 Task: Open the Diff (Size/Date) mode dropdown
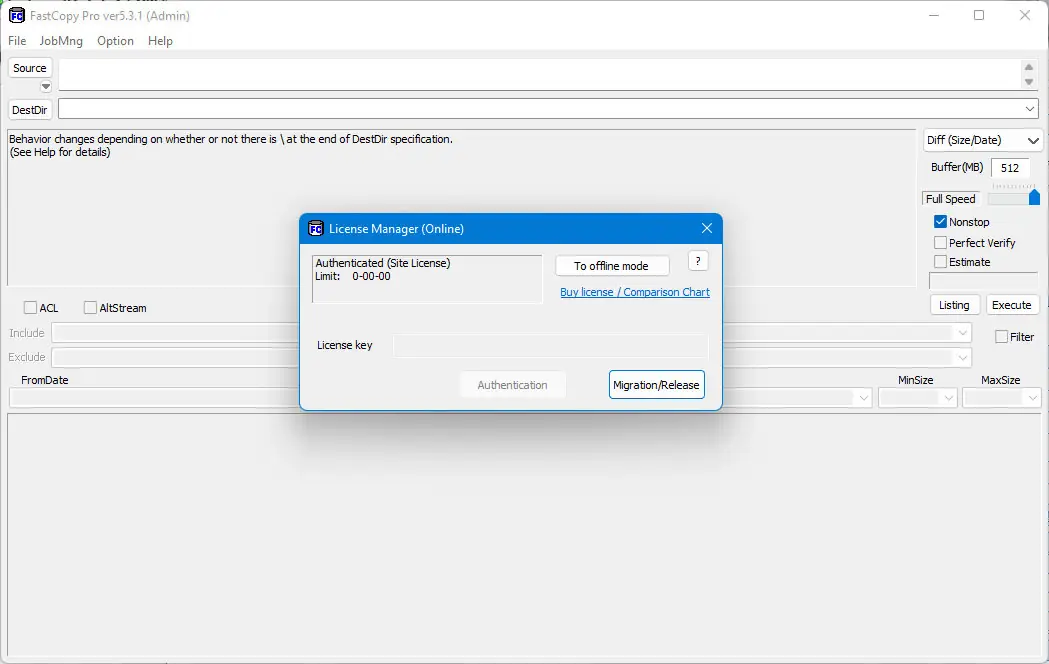982,140
